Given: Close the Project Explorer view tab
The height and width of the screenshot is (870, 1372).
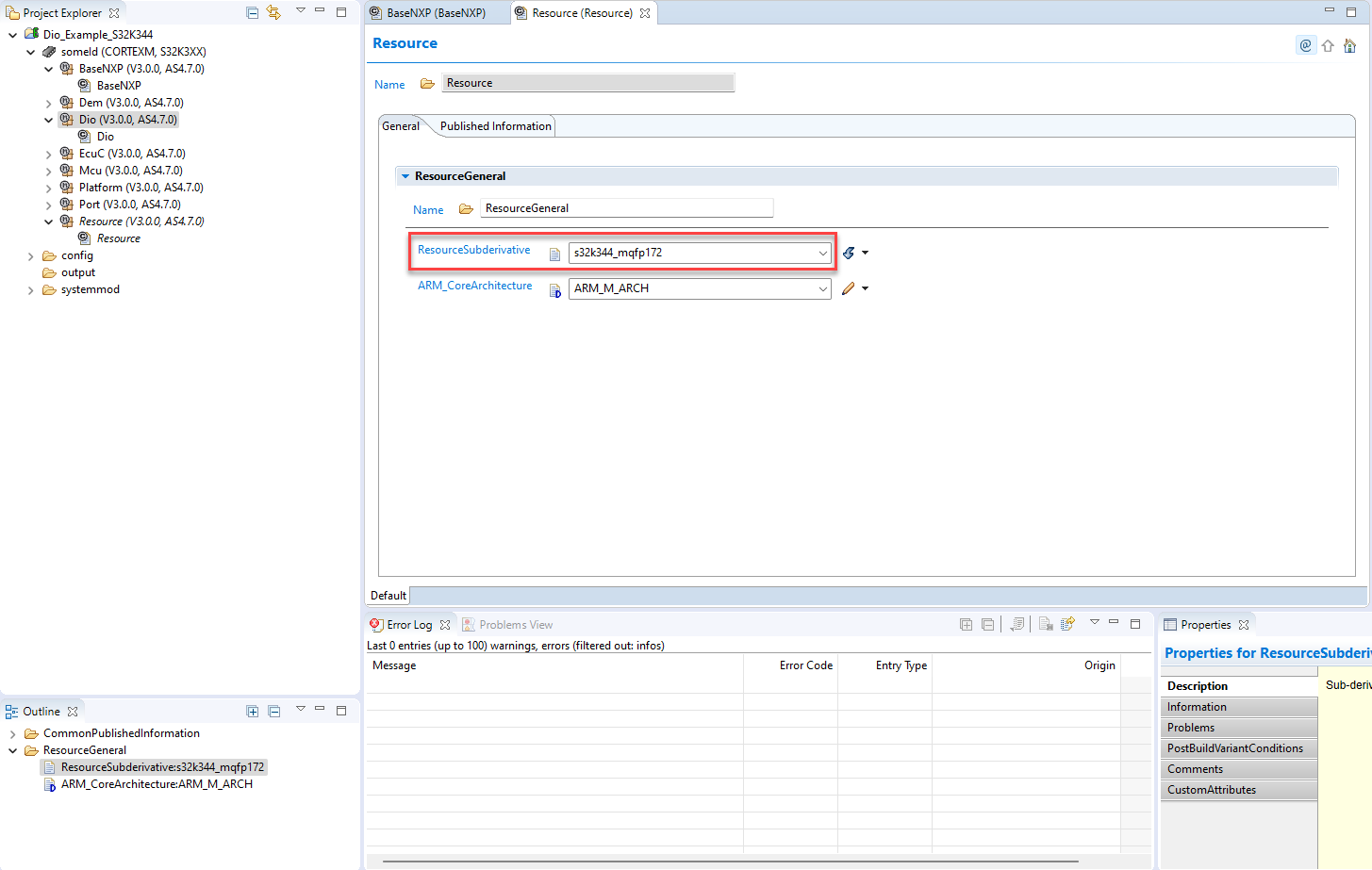Looking at the screenshot, I should pos(114,13).
